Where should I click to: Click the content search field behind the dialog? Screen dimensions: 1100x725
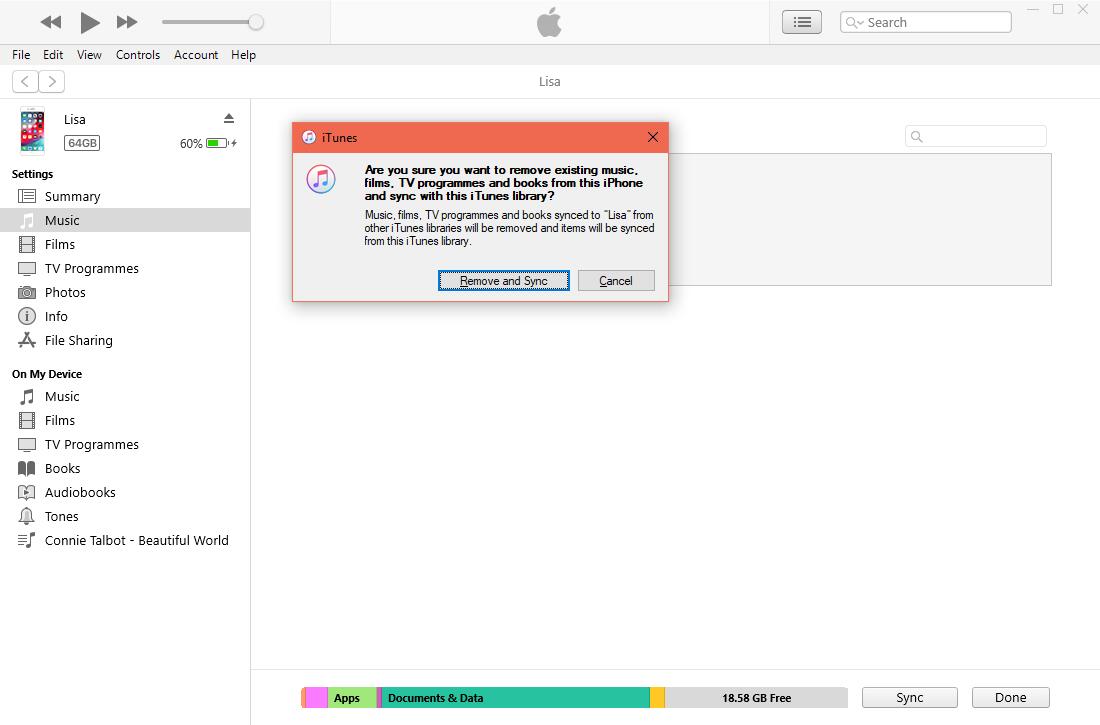point(976,136)
